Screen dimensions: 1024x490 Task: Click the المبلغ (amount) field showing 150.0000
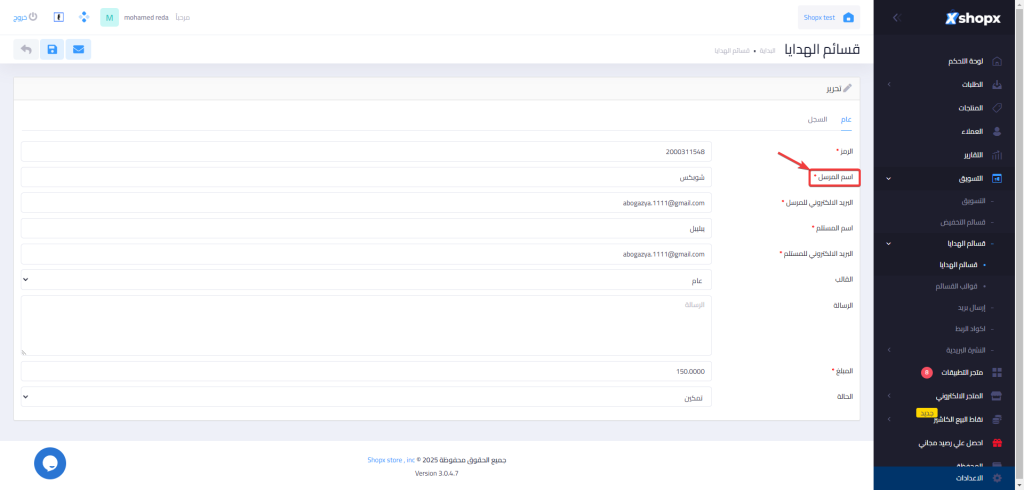click(x=365, y=371)
